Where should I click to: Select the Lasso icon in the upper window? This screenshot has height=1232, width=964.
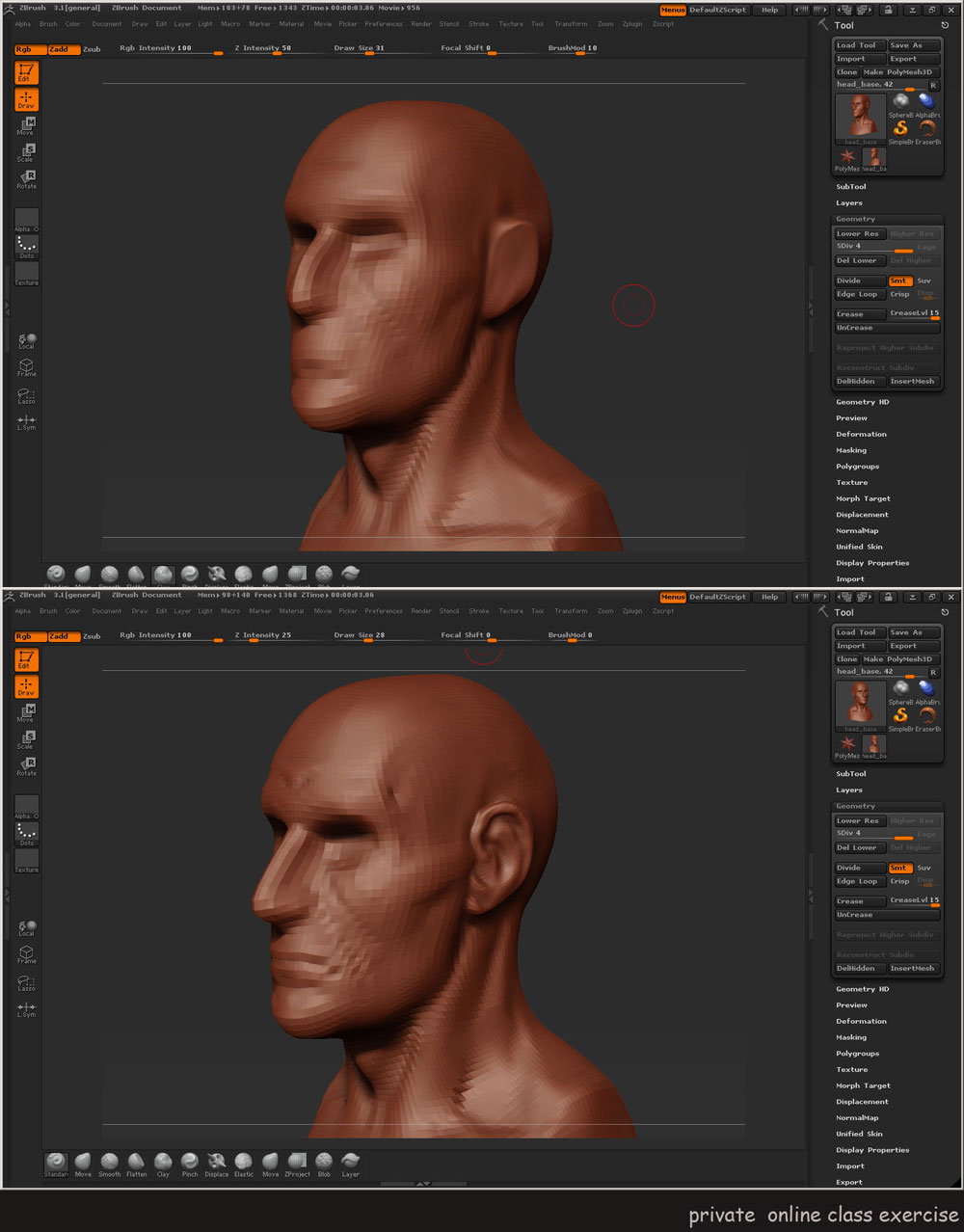click(26, 395)
